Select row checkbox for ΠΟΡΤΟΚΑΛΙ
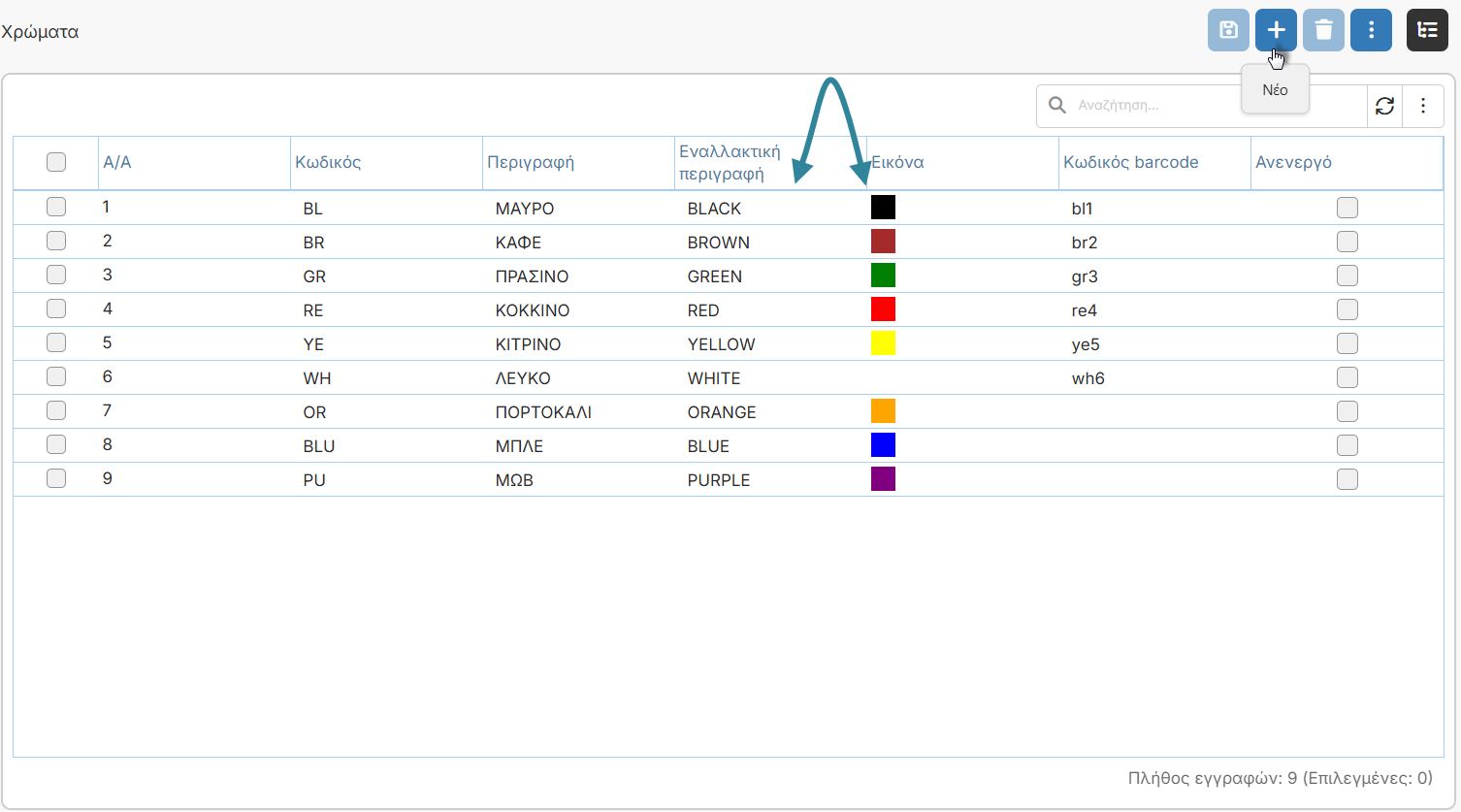This screenshot has height=812, width=1461. [56, 410]
